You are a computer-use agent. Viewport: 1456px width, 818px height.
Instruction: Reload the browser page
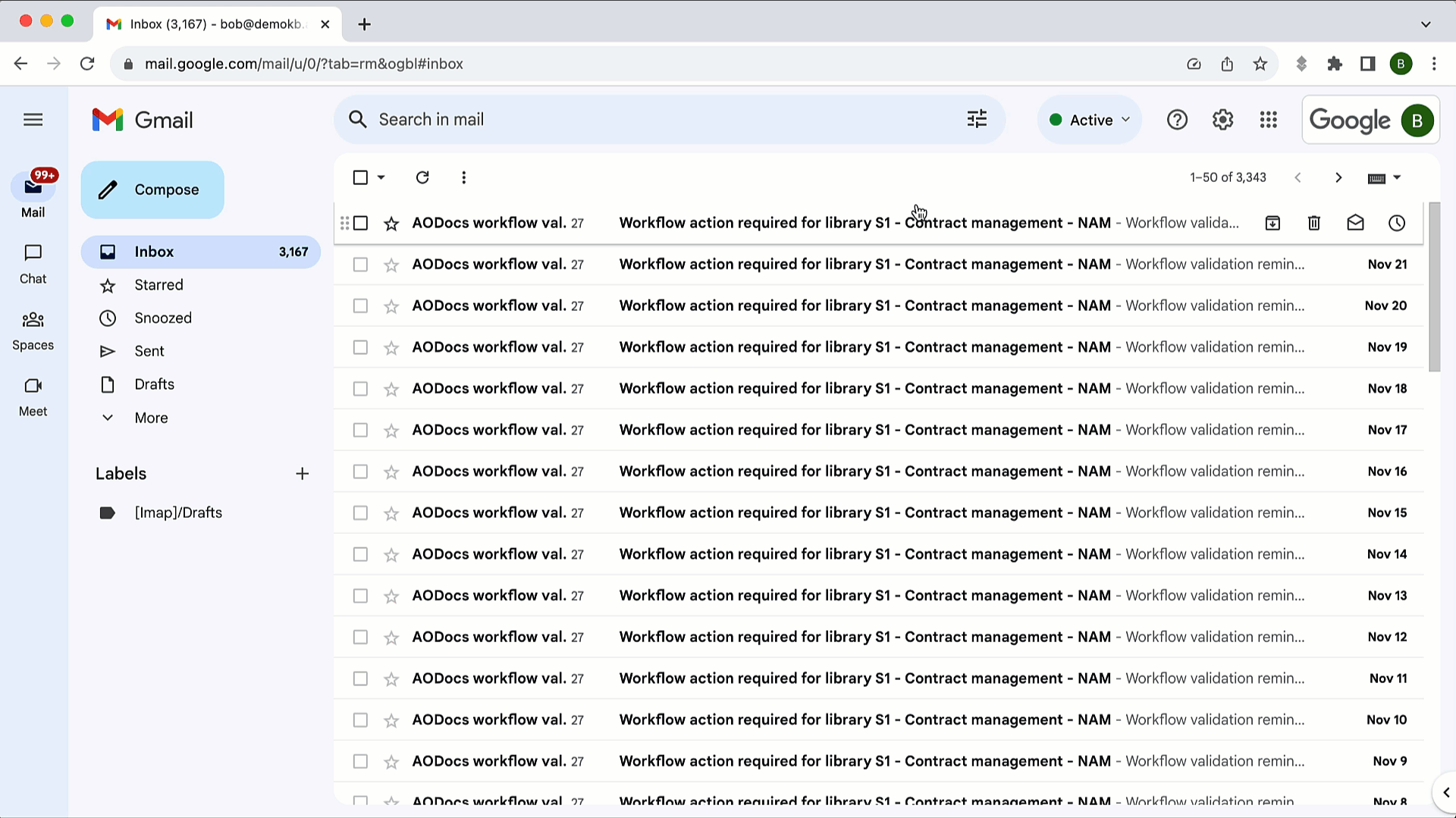click(87, 64)
